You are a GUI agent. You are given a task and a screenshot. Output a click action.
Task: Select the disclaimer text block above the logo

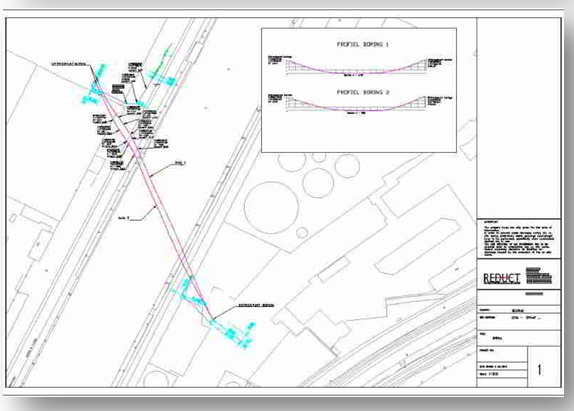(x=518, y=239)
